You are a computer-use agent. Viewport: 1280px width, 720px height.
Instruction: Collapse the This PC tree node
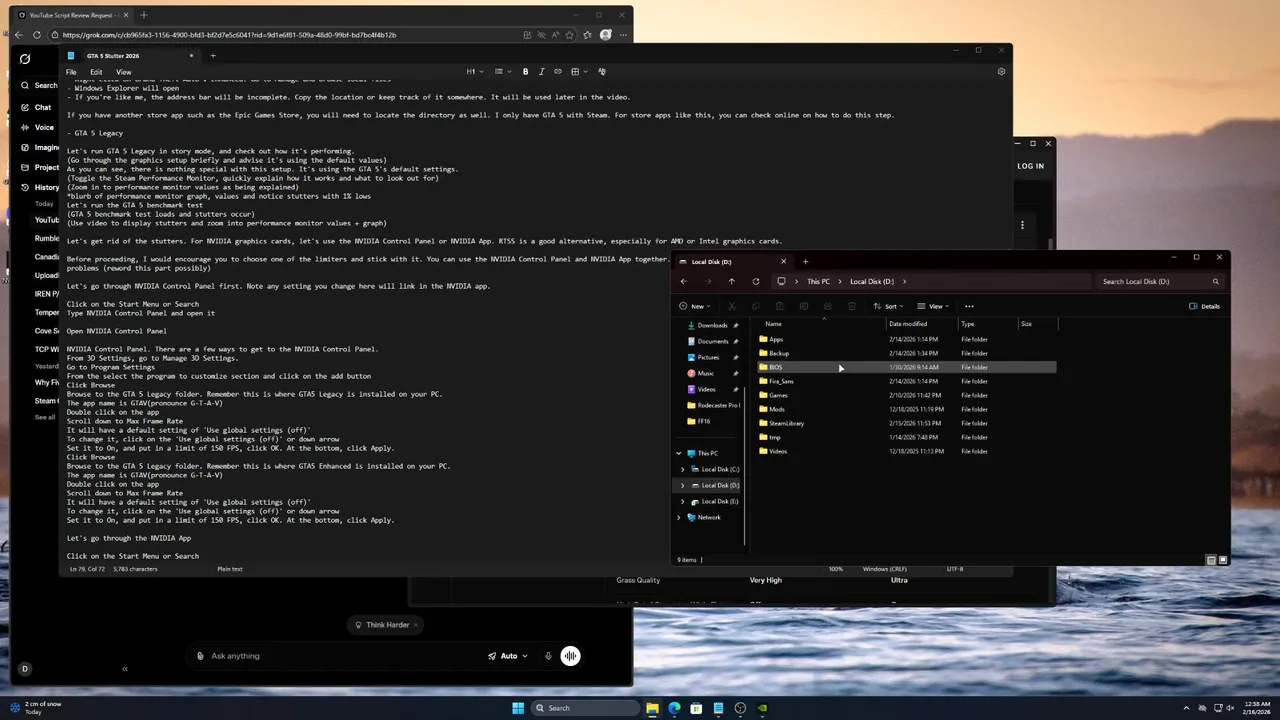point(679,453)
